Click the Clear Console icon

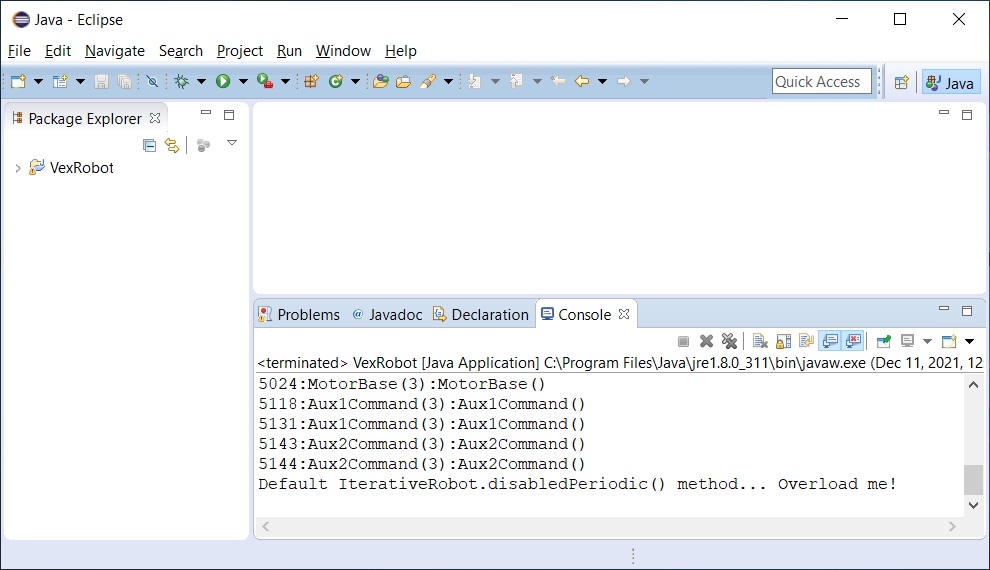(761, 341)
